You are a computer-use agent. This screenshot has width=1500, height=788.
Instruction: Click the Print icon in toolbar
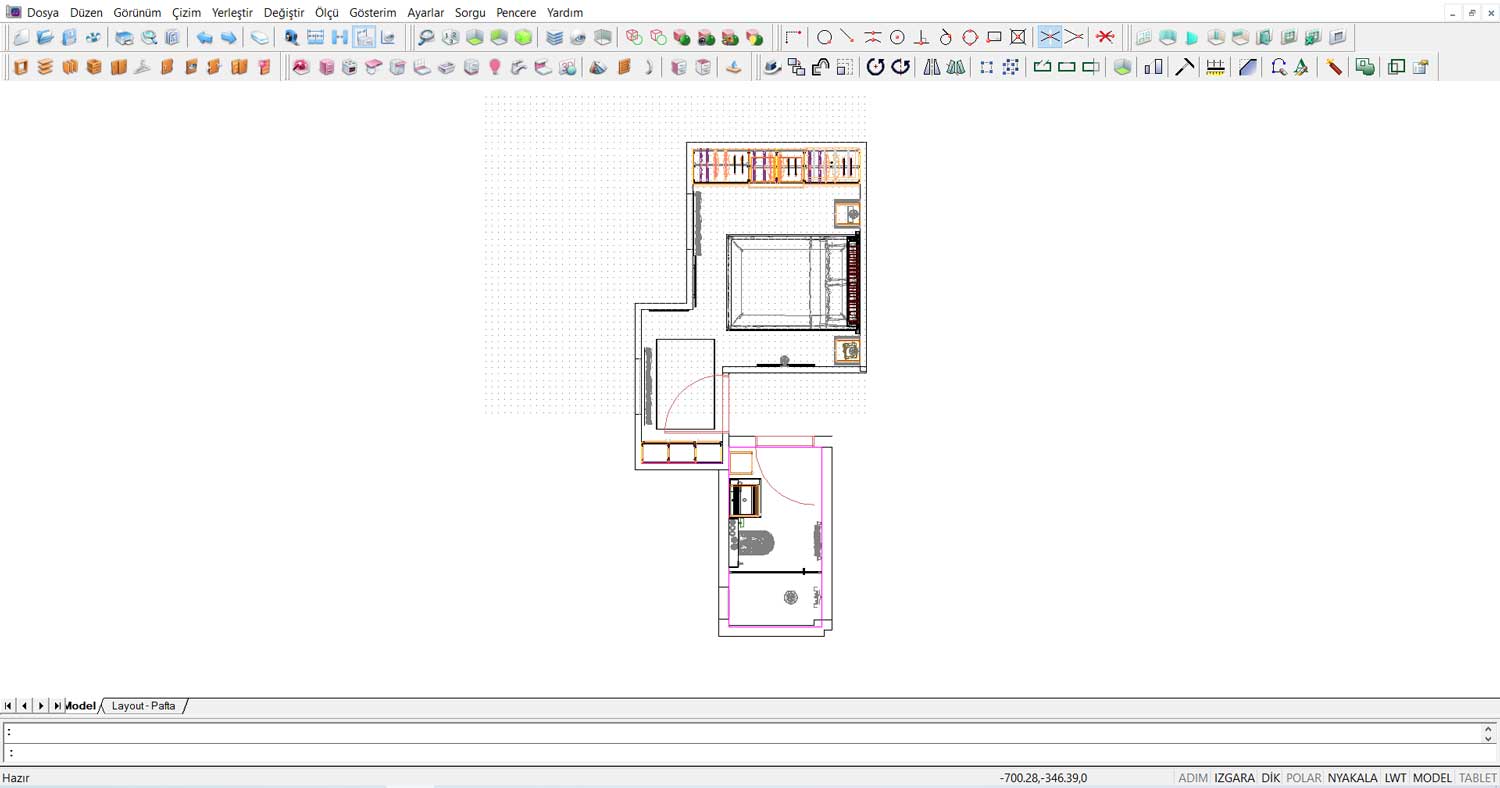(124, 38)
